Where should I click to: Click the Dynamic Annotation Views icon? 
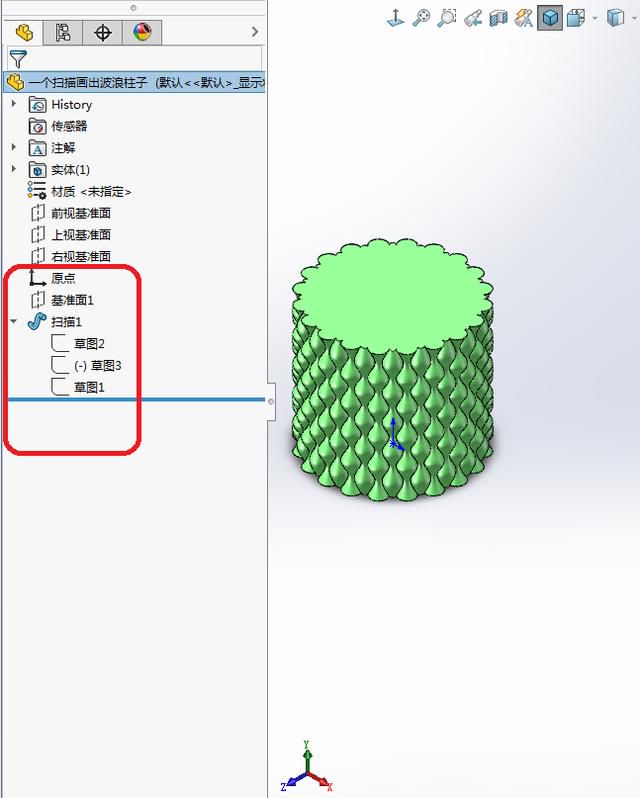point(524,18)
